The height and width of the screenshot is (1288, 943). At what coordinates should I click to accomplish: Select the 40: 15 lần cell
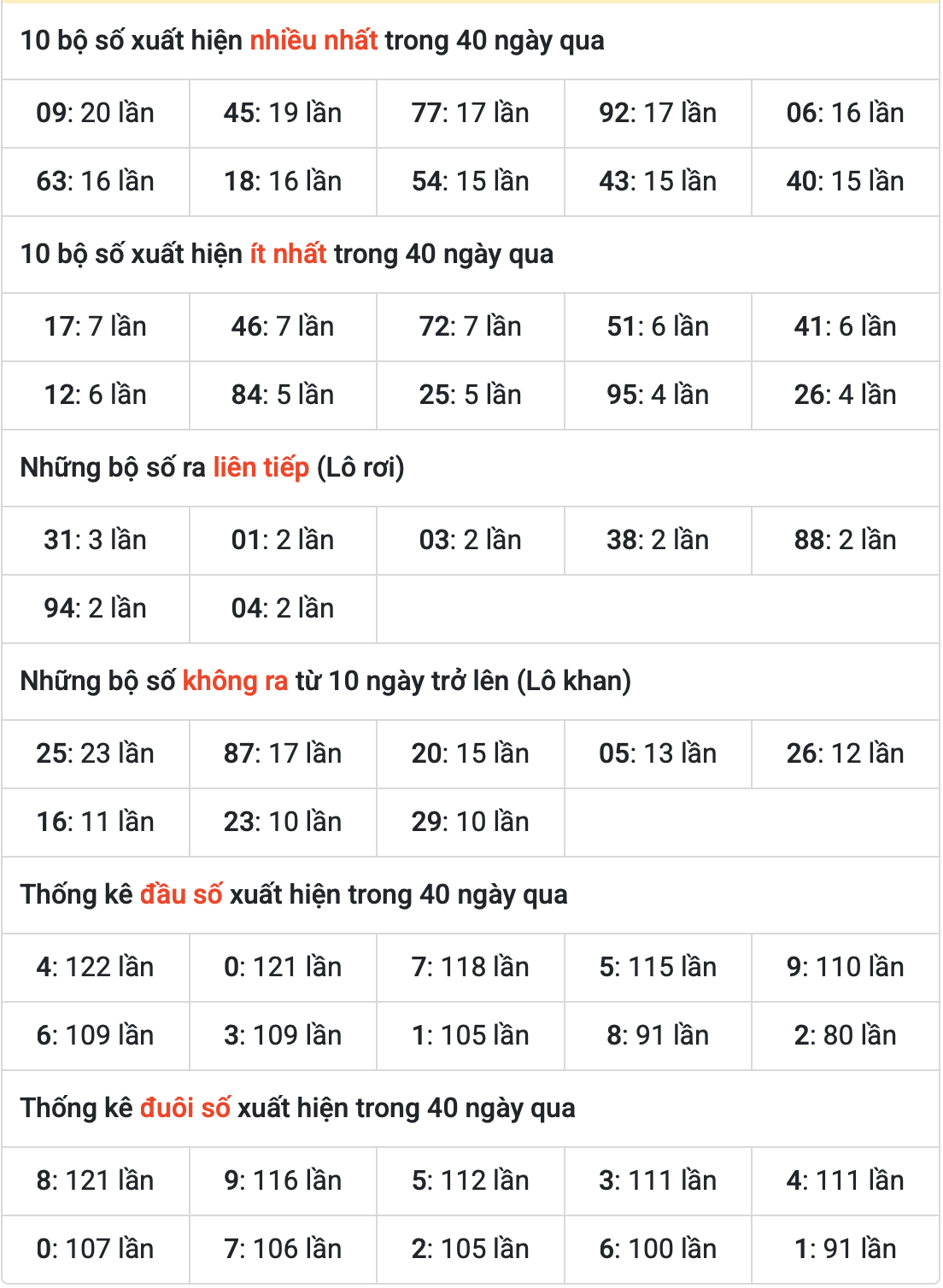[846, 182]
